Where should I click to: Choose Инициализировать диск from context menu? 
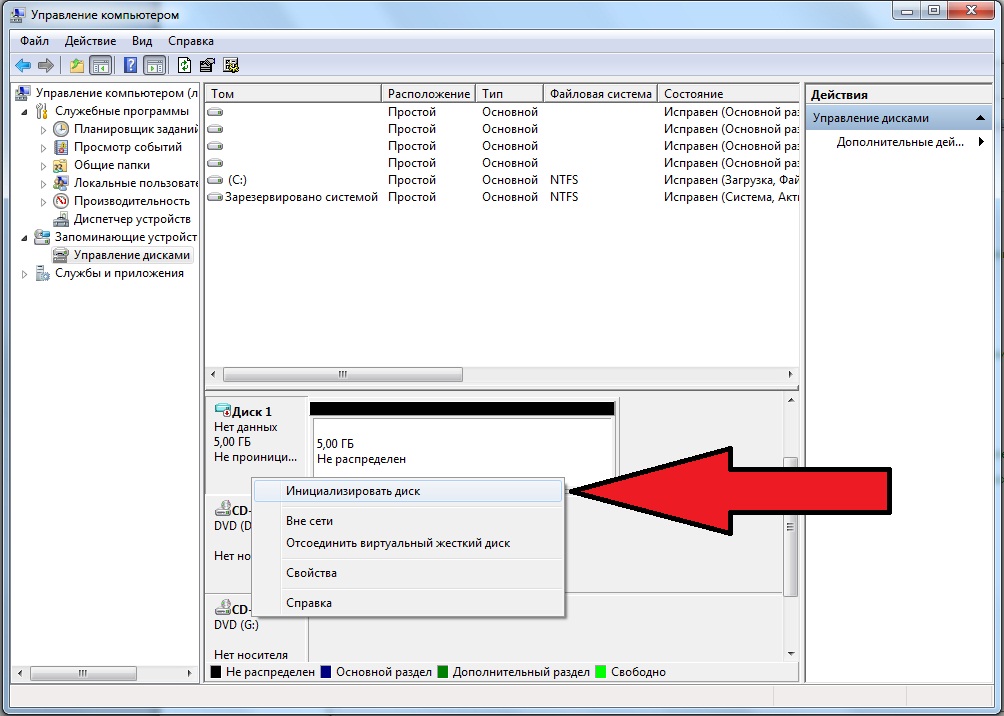point(408,491)
